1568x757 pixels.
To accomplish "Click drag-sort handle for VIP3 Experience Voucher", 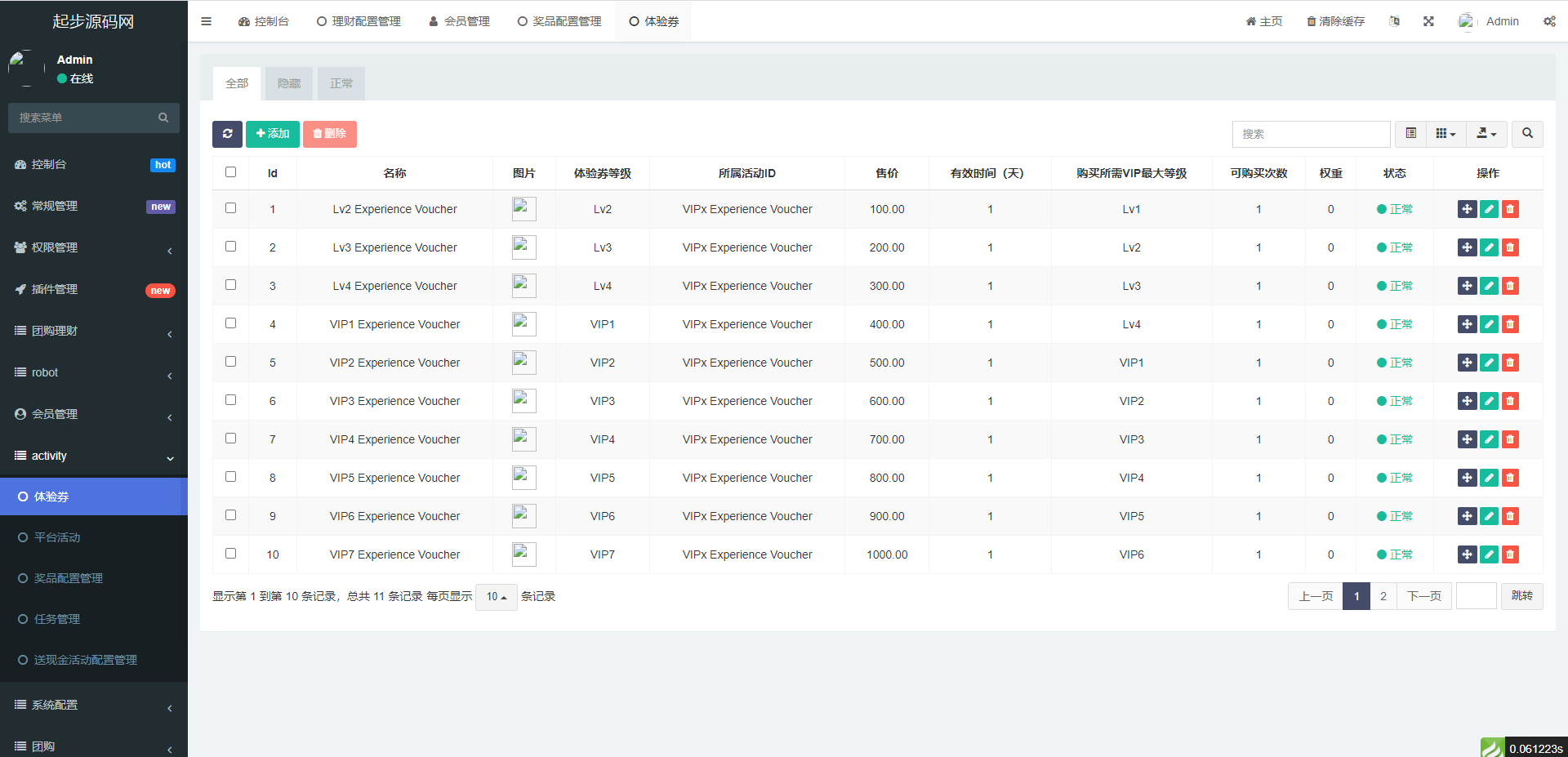I will point(1467,401).
